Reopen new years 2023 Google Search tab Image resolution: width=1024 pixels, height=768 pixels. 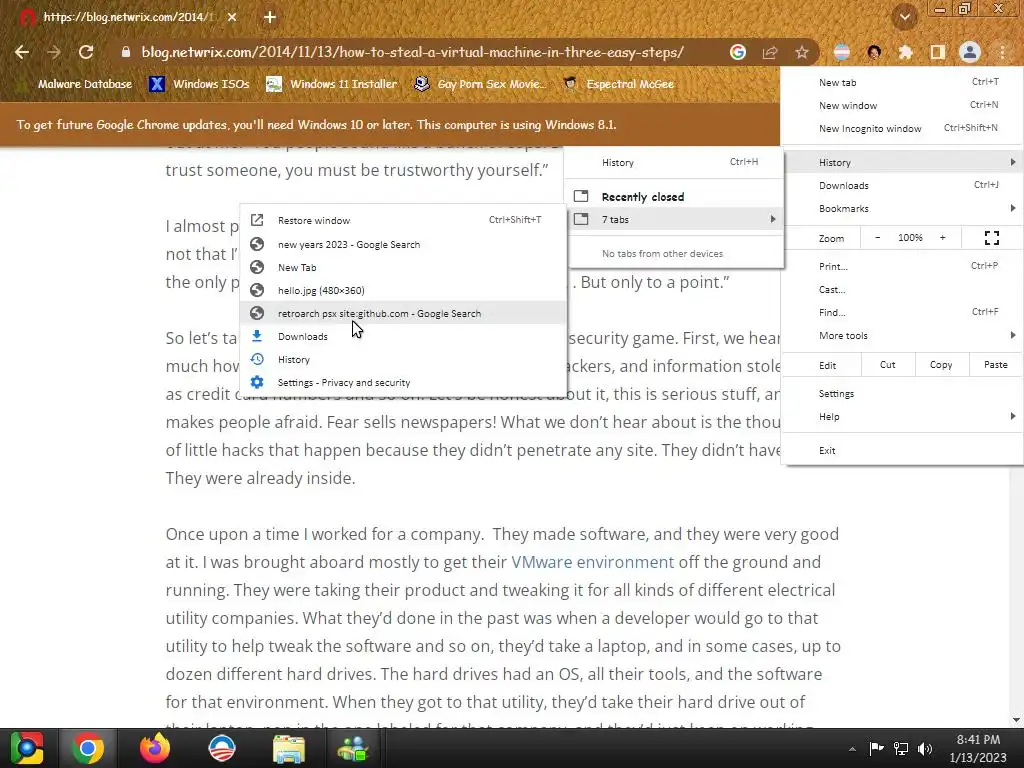pyautogui.click(x=403, y=244)
